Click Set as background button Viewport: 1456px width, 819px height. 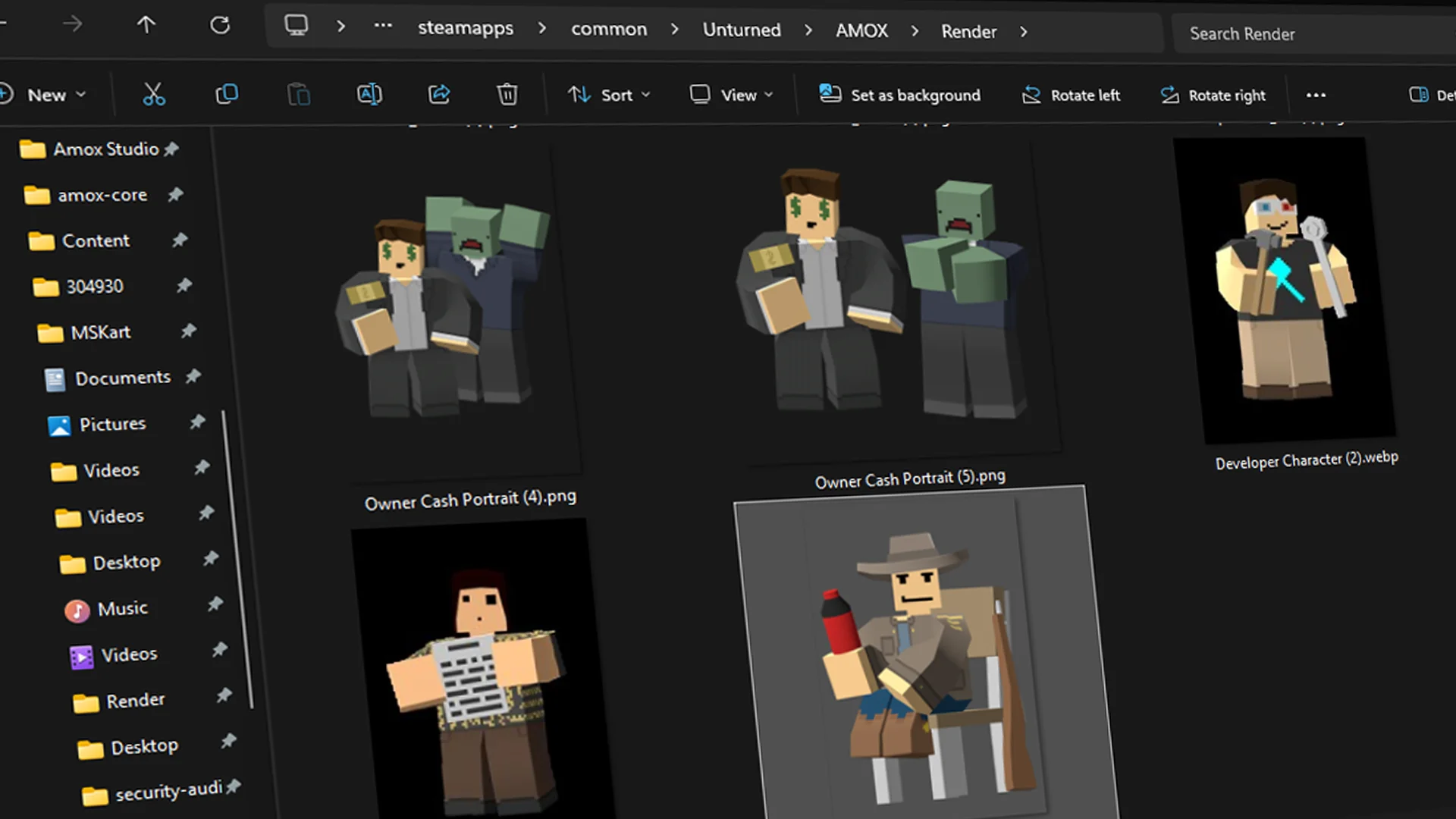click(x=899, y=95)
